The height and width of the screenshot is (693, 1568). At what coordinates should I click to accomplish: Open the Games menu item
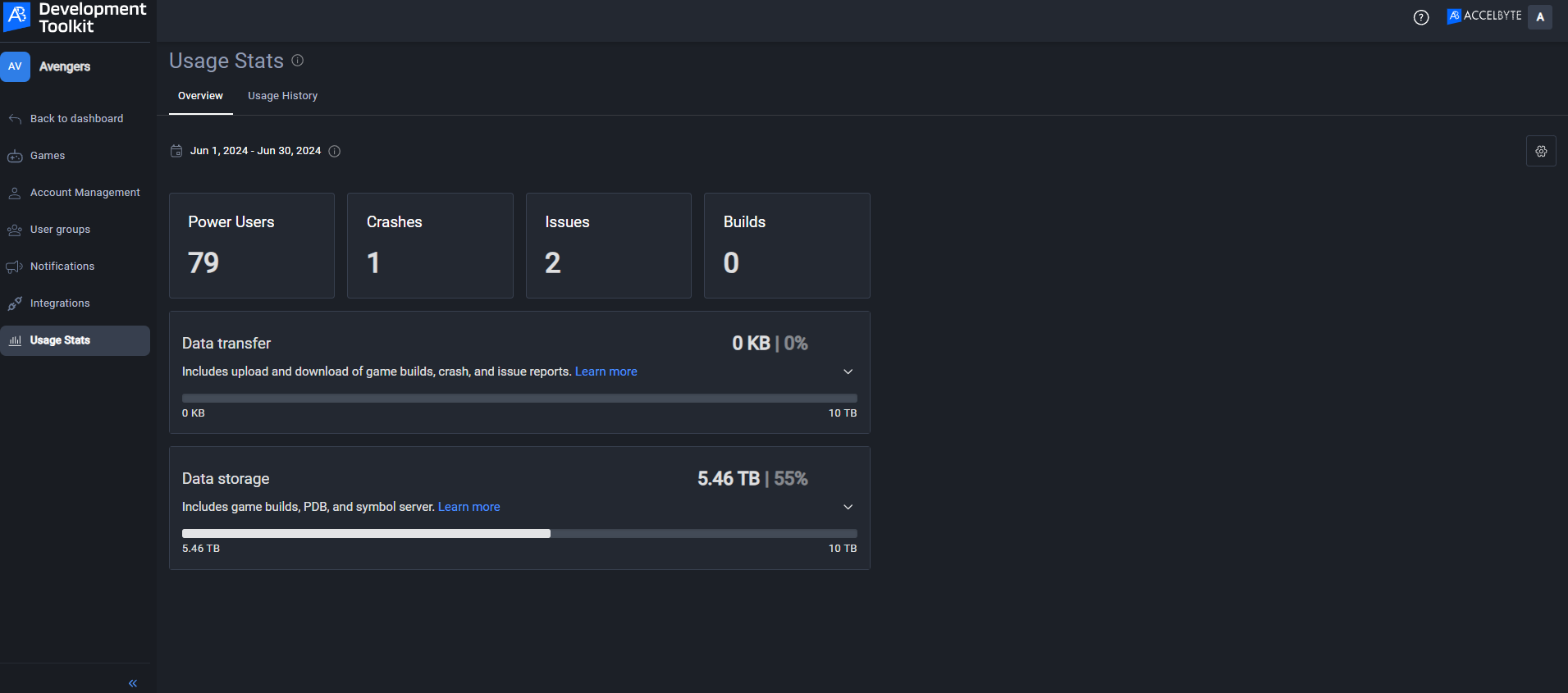coord(75,156)
